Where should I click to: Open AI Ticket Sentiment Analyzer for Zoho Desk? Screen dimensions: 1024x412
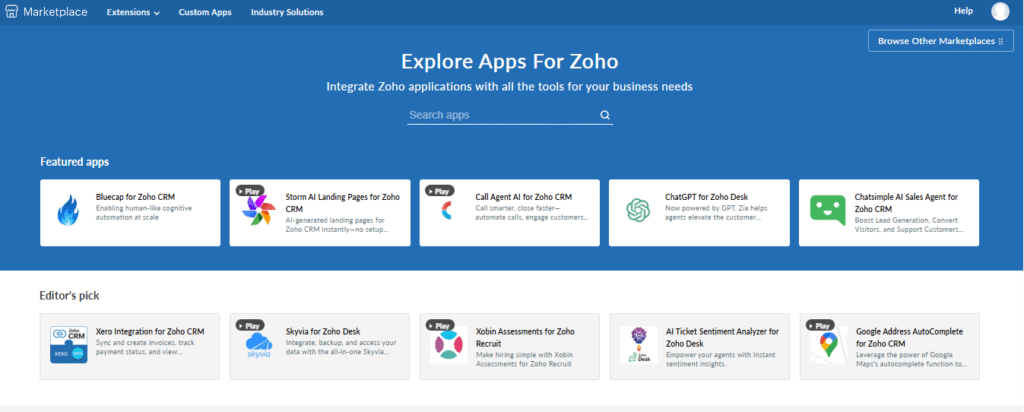[722, 337]
